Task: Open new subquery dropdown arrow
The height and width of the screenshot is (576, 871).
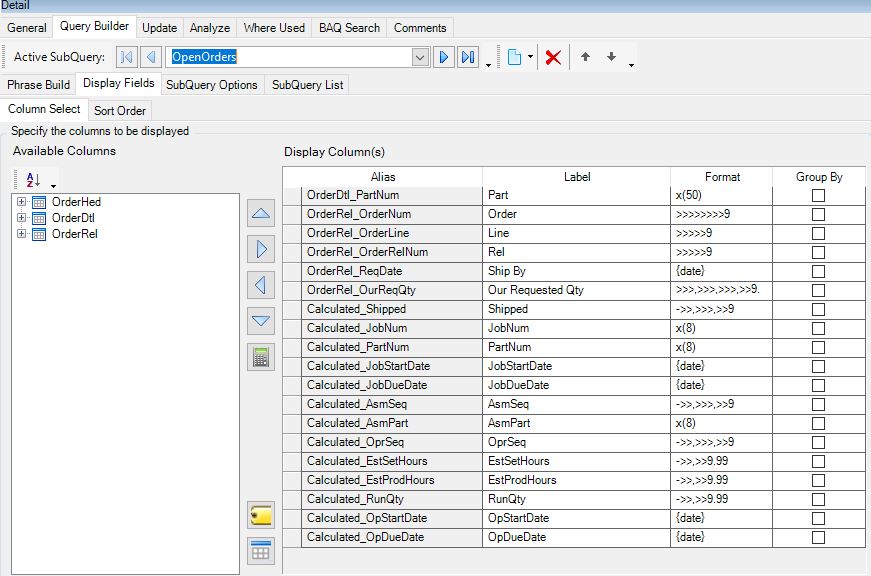Action: [530, 57]
